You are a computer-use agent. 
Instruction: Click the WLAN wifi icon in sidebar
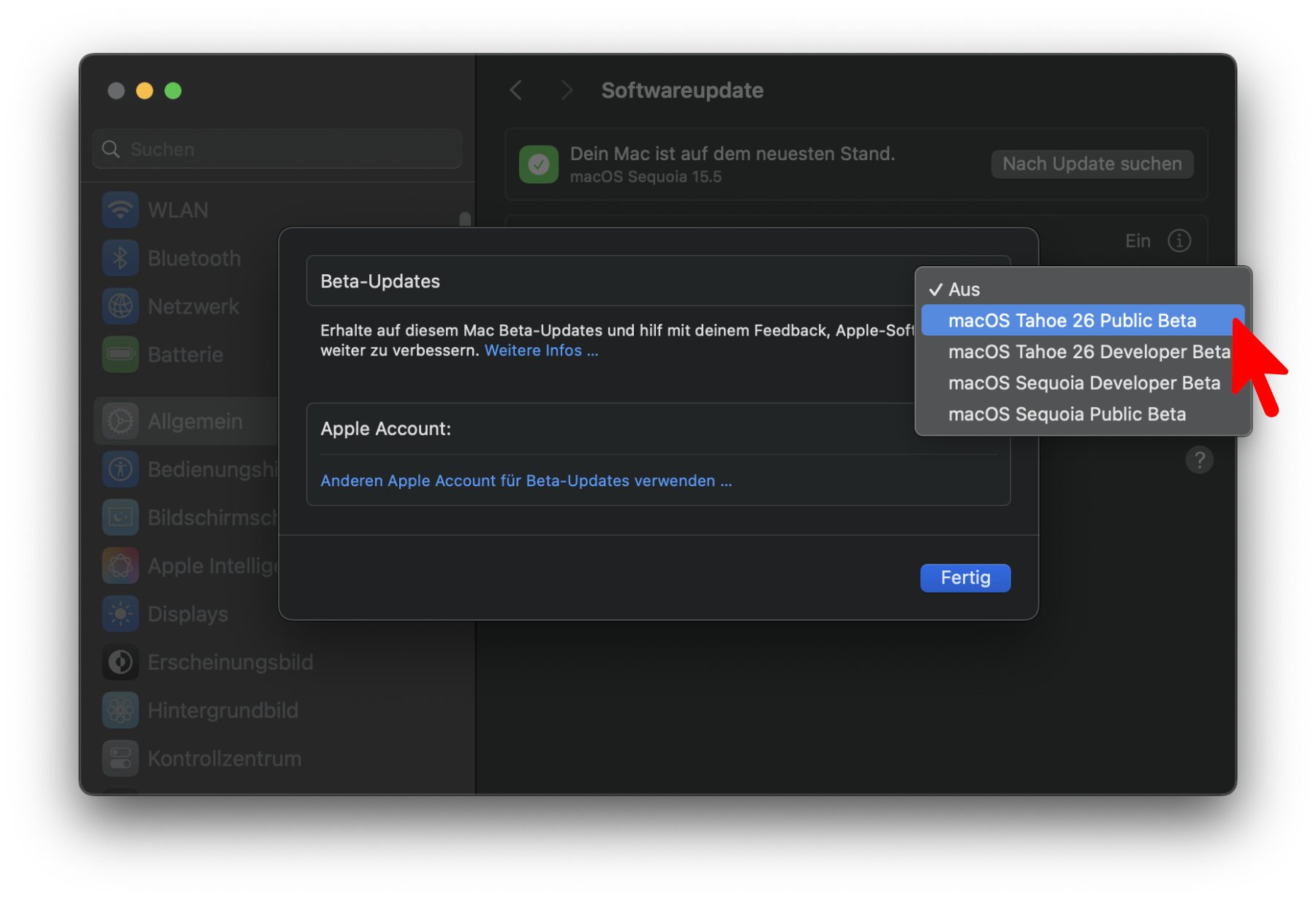click(121, 210)
